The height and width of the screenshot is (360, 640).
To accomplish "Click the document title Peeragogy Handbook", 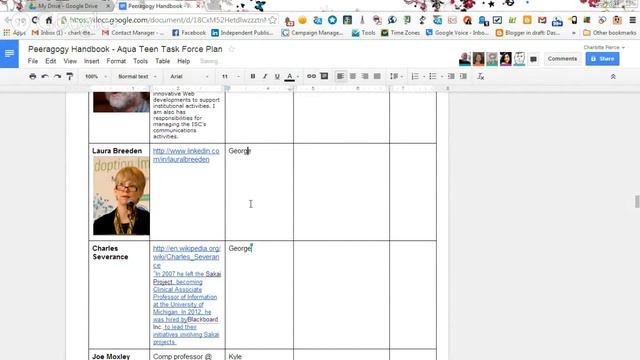I will (125, 49).
